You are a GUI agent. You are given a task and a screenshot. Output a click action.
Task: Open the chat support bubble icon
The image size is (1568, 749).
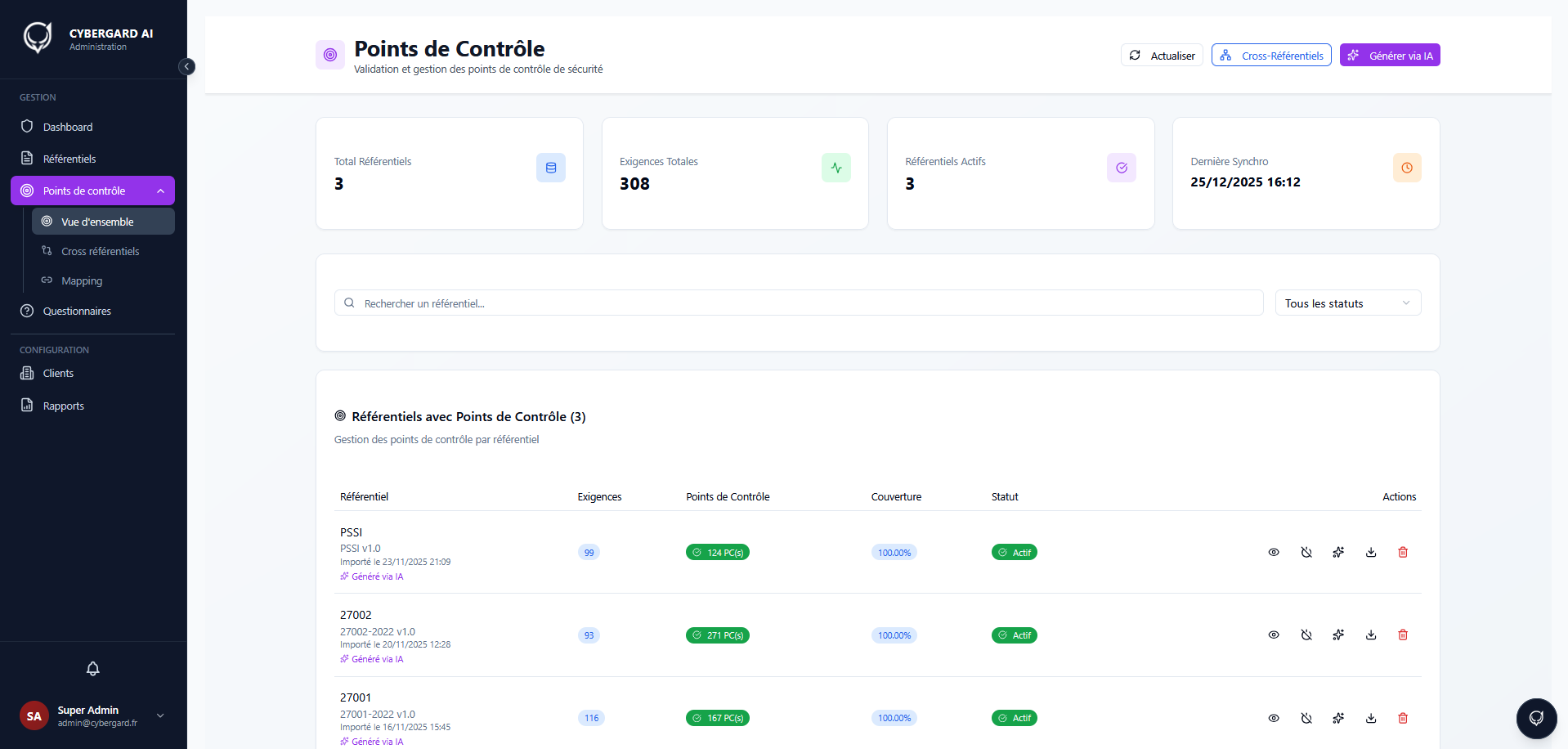coord(1537,719)
